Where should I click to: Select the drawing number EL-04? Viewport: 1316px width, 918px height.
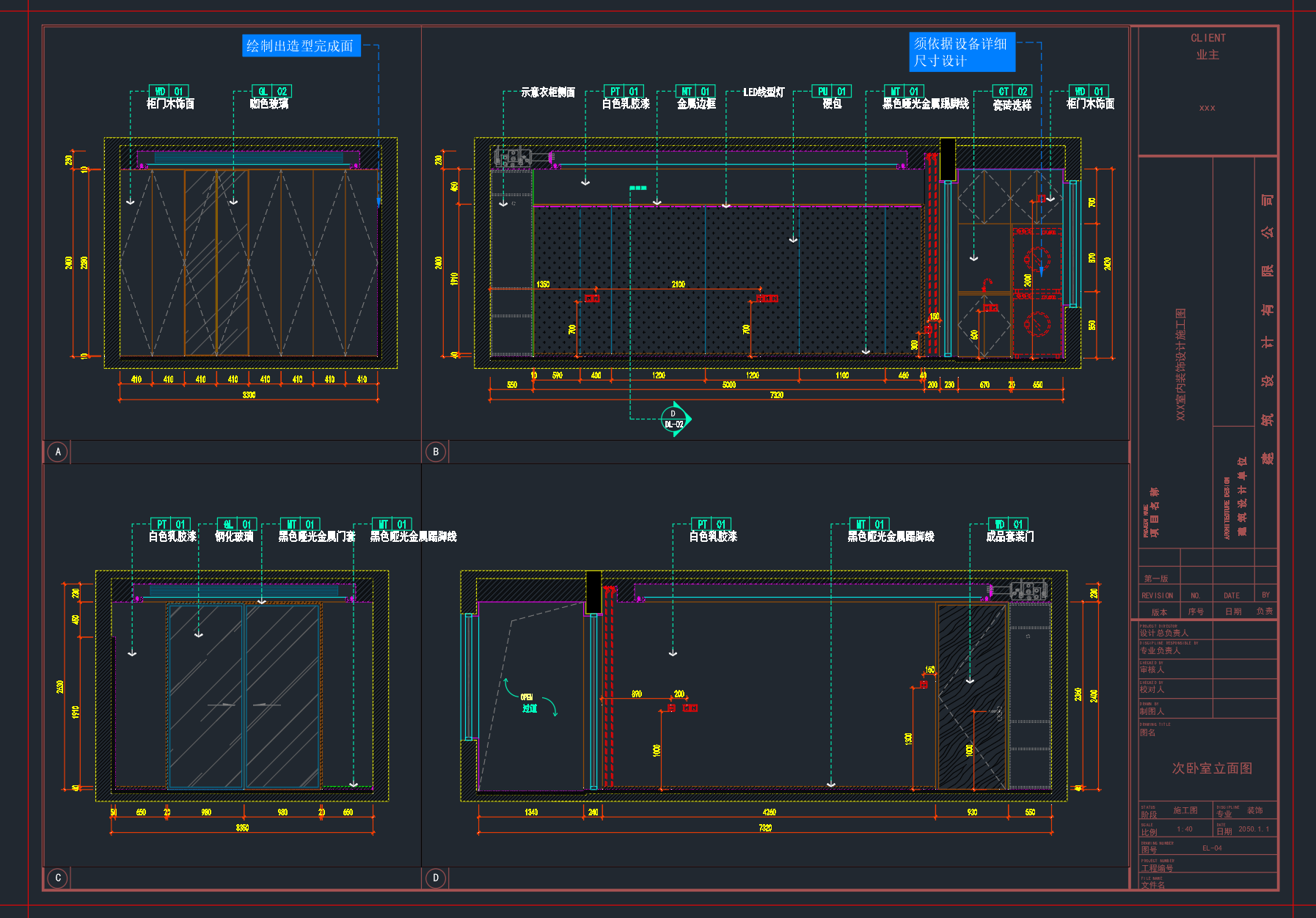tap(1212, 848)
